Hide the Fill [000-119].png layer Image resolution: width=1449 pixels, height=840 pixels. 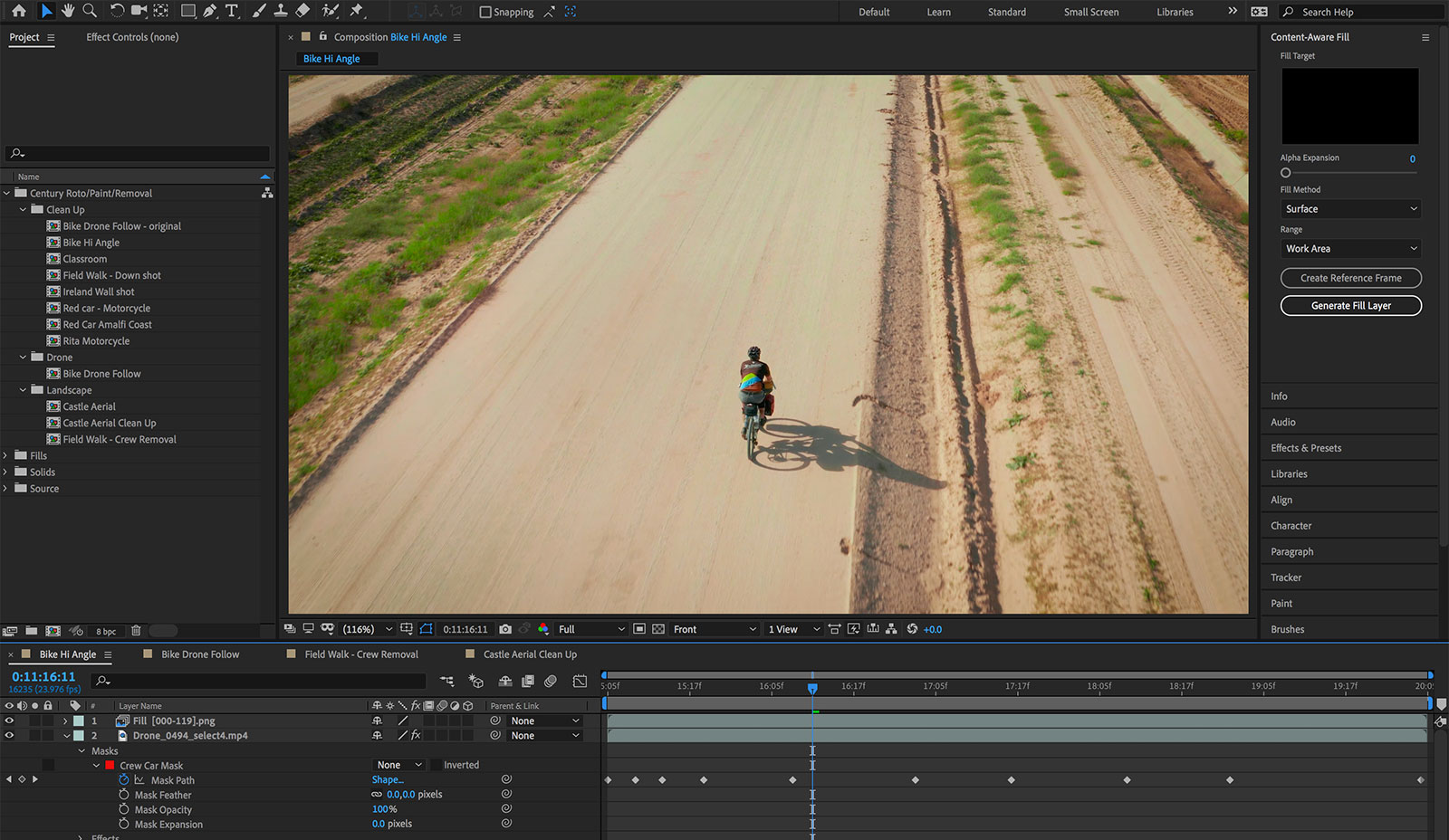click(x=9, y=721)
